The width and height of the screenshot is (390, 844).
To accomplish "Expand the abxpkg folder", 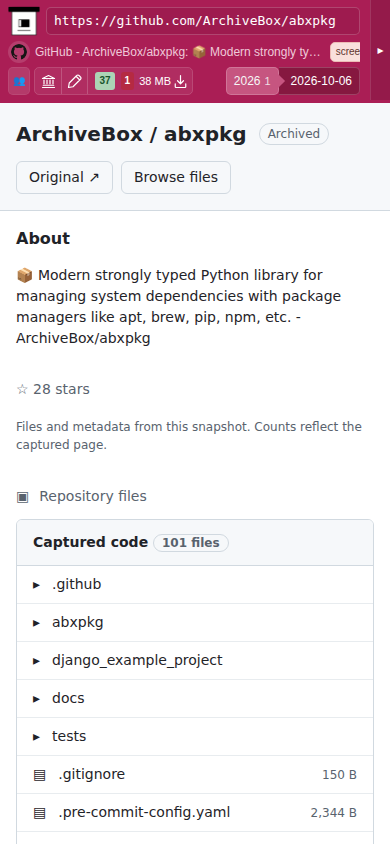I will tap(195, 623).
